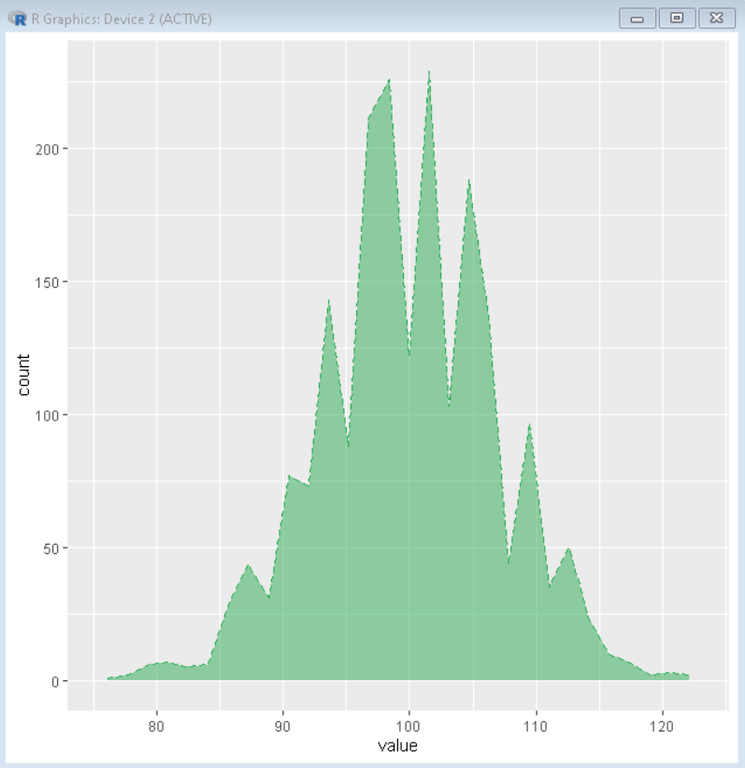This screenshot has height=768, width=745.
Task: Click the 50 tick label on y-axis
Action: coord(51,549)
